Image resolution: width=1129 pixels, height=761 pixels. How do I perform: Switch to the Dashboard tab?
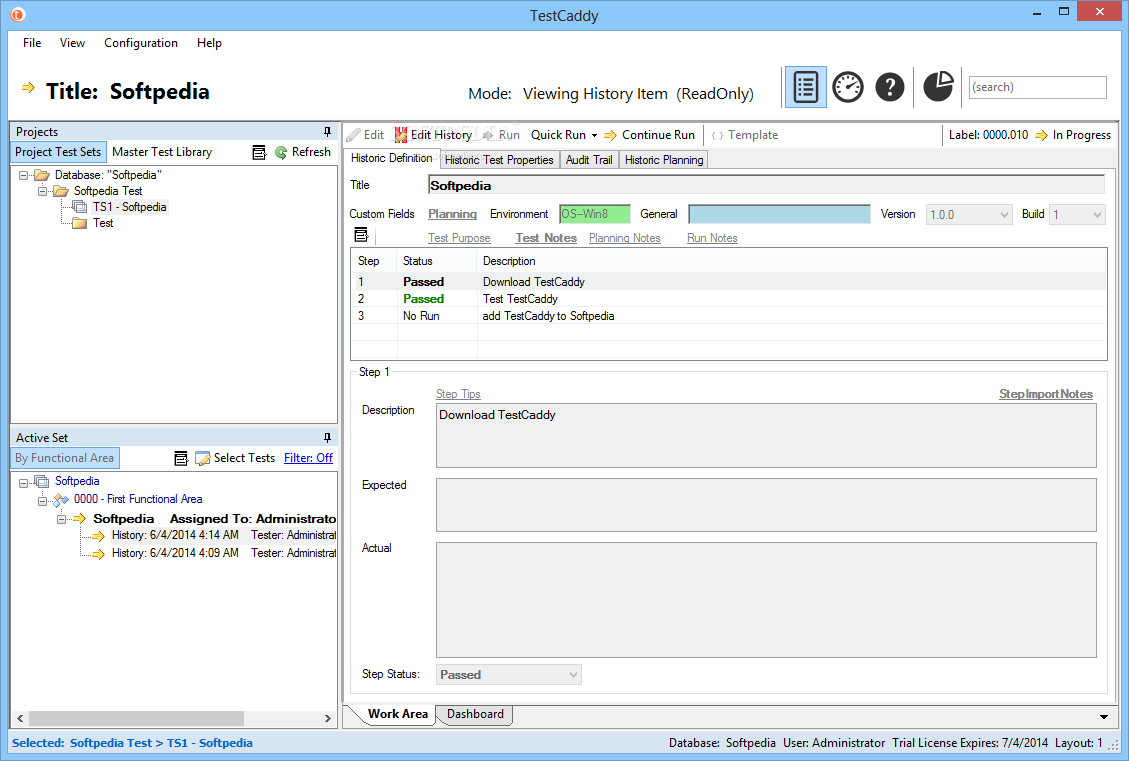click(x=475, y=714)
